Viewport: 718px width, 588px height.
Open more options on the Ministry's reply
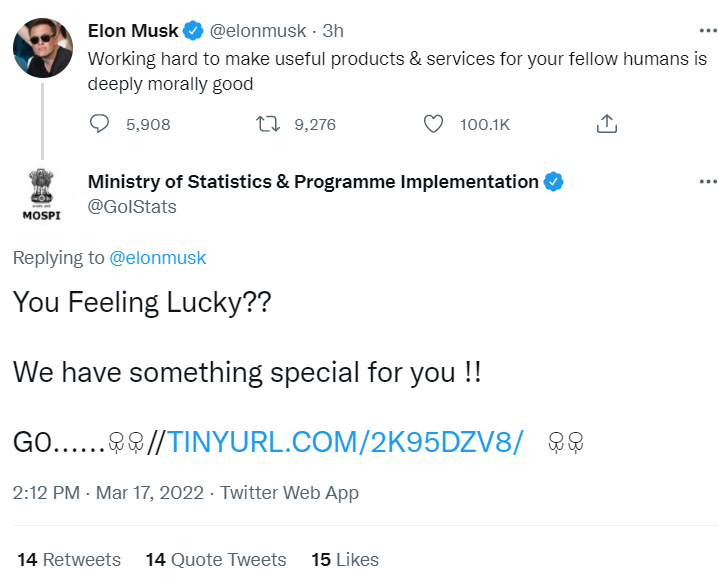(708, 182)
